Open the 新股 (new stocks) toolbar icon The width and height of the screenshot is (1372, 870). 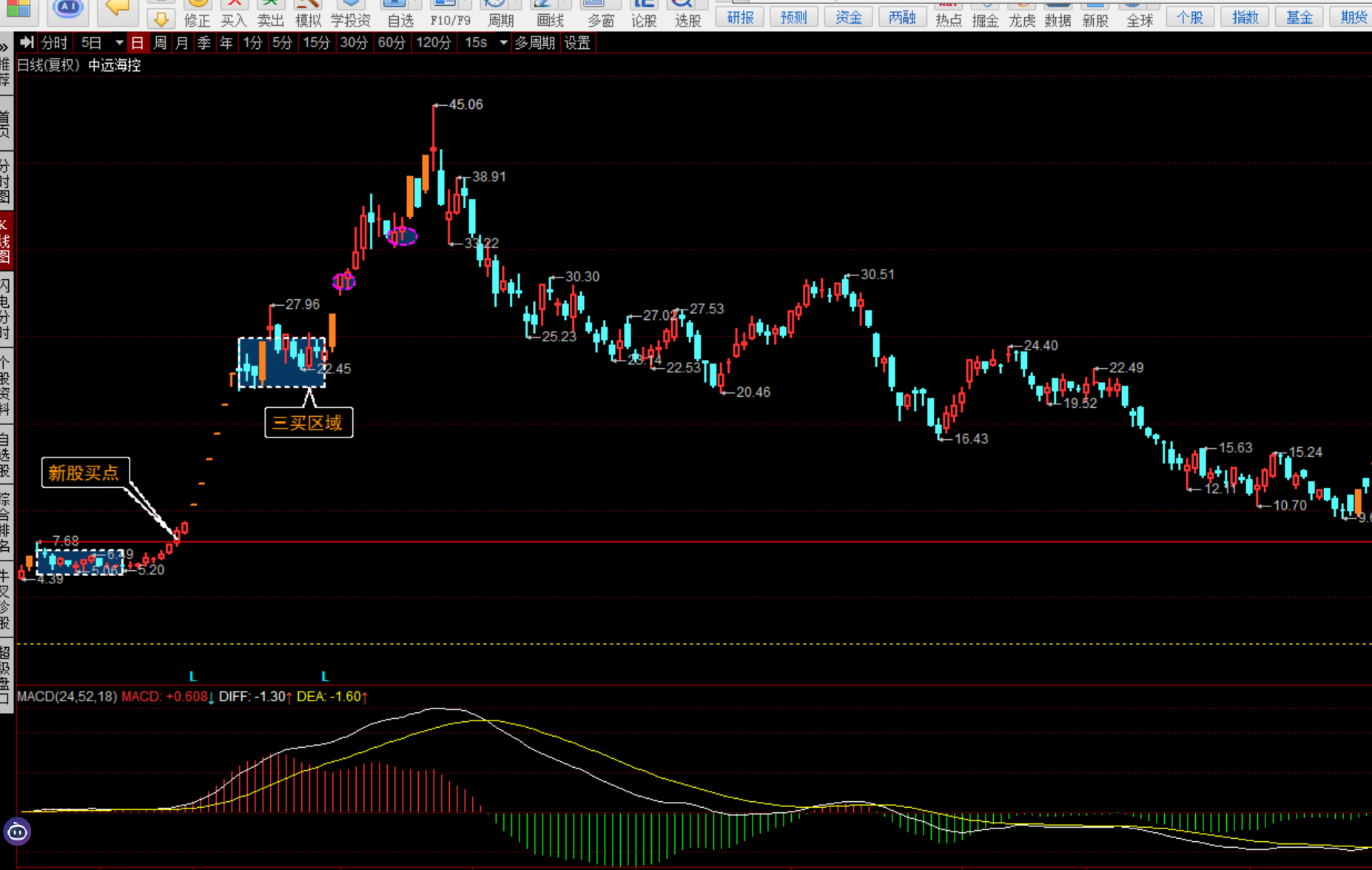click(x=1095, y=14)
